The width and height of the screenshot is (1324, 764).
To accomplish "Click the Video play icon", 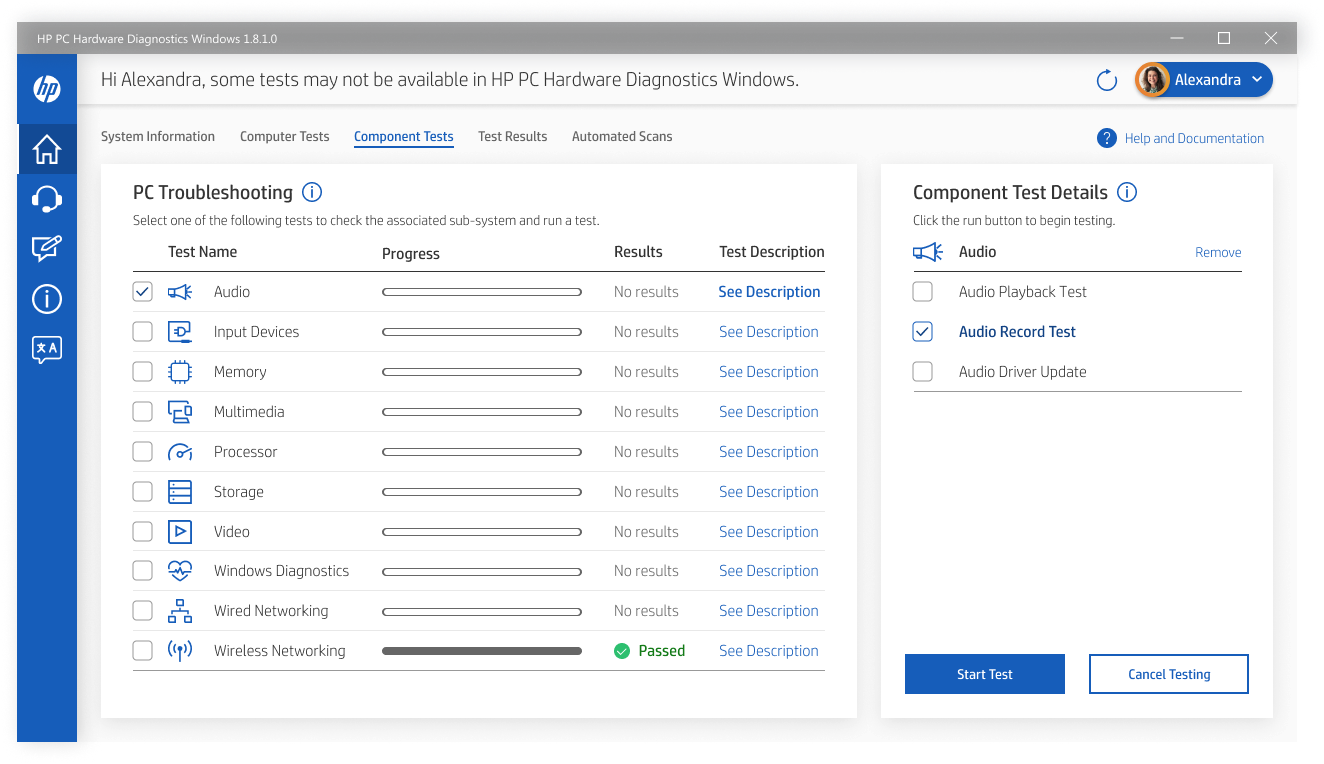I will [x=180, y=532].
